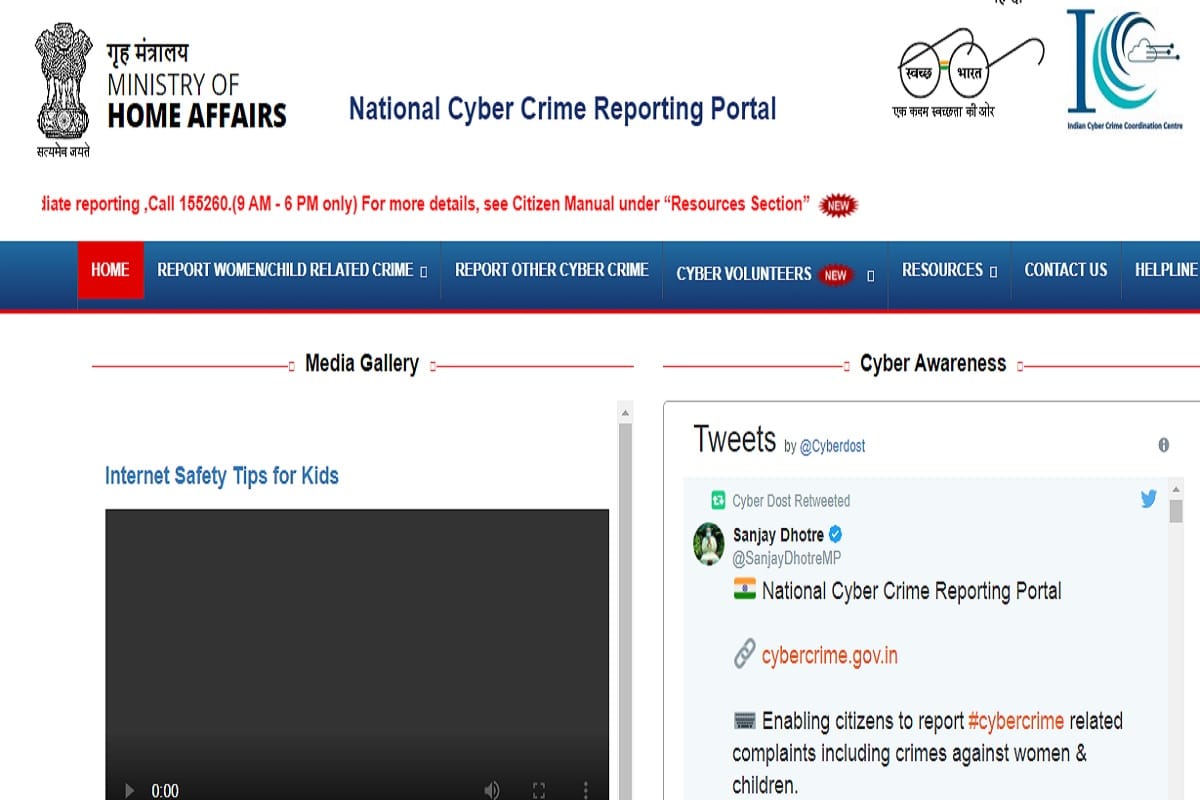Open the Helpline menu item

(x=1166, y=270)
